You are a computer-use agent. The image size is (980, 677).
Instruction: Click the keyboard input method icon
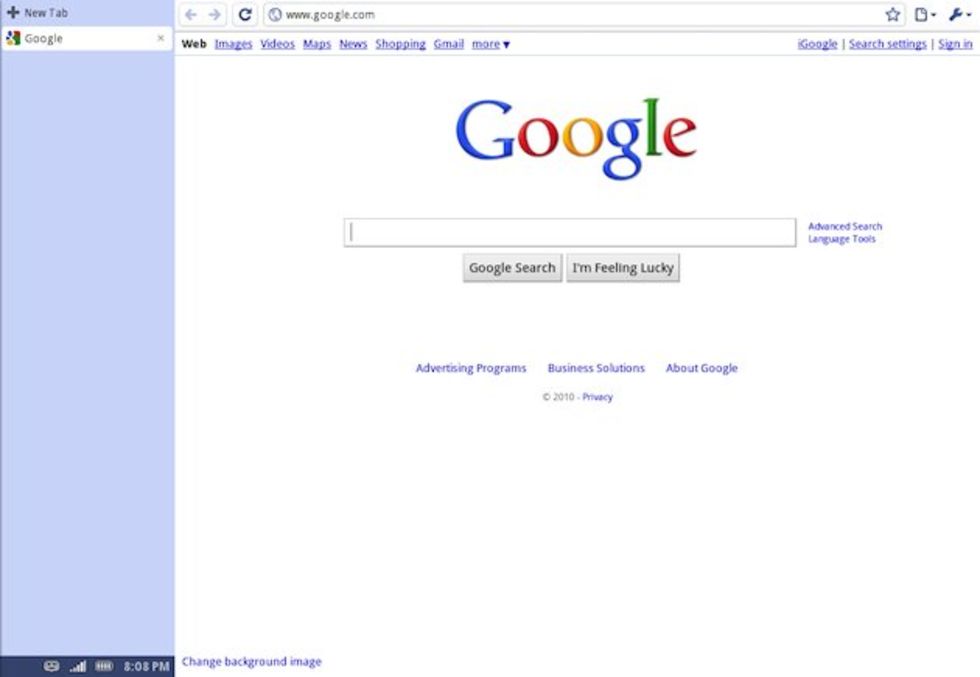pos(52,666)
